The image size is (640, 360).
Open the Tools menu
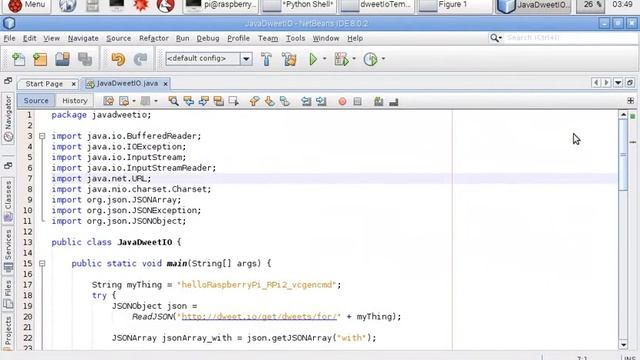295,38
